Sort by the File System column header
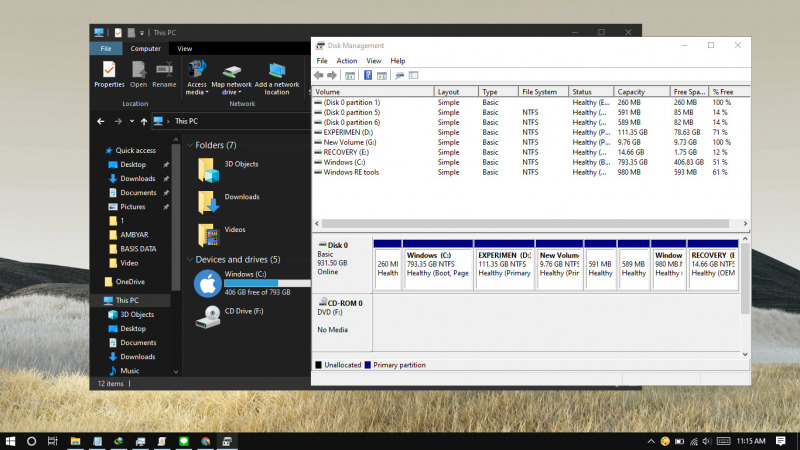This screenshot has width=800, height=450. (x=543, y=92)
